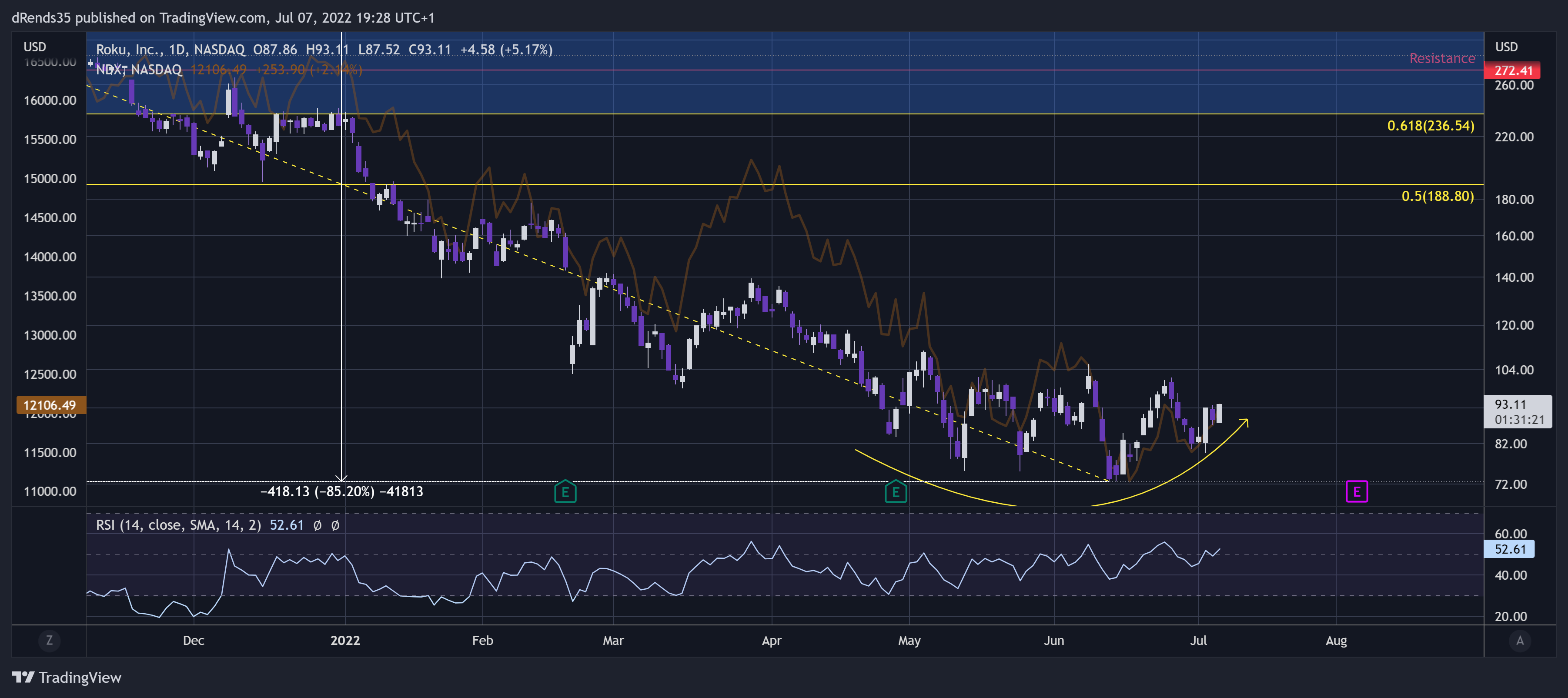Click the USD currency label on right axis

point(1507,47)
